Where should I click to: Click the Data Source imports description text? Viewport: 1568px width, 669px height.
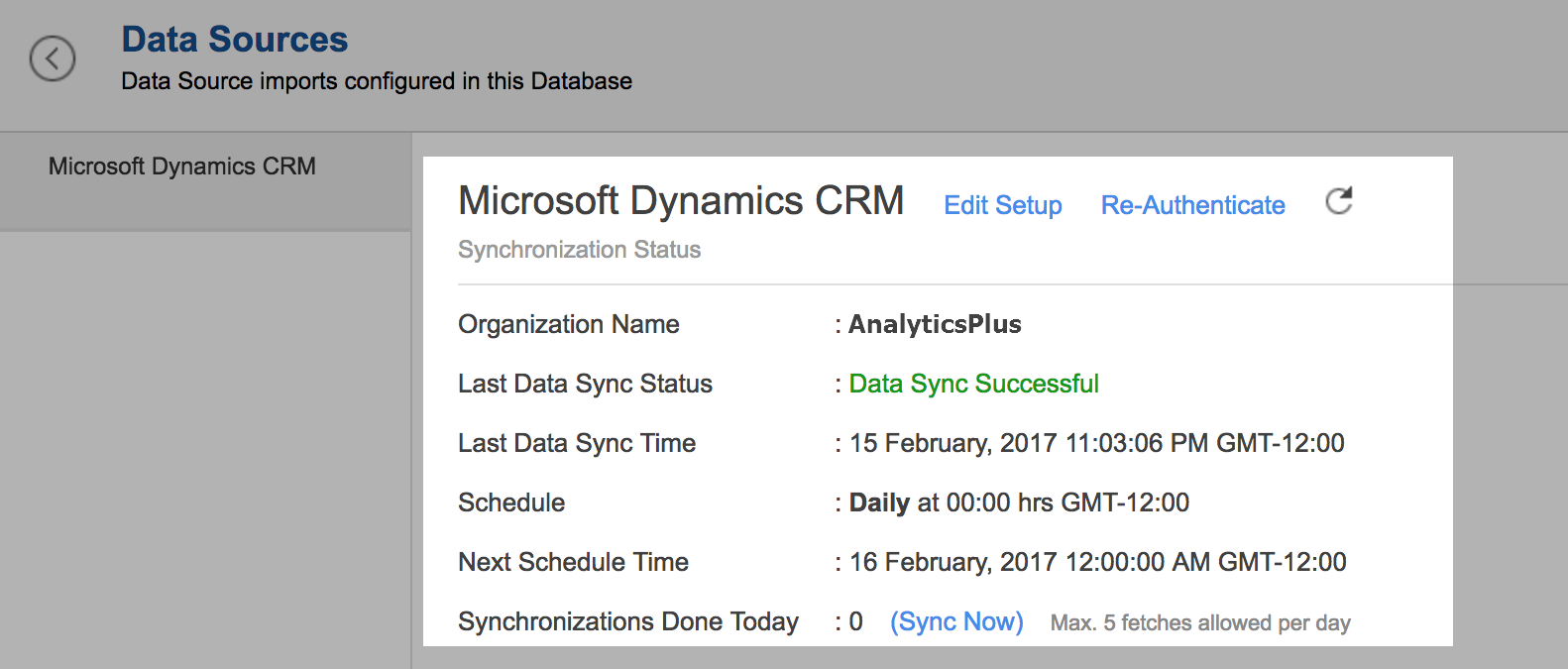pyautogui.click(x=377, y=81)
